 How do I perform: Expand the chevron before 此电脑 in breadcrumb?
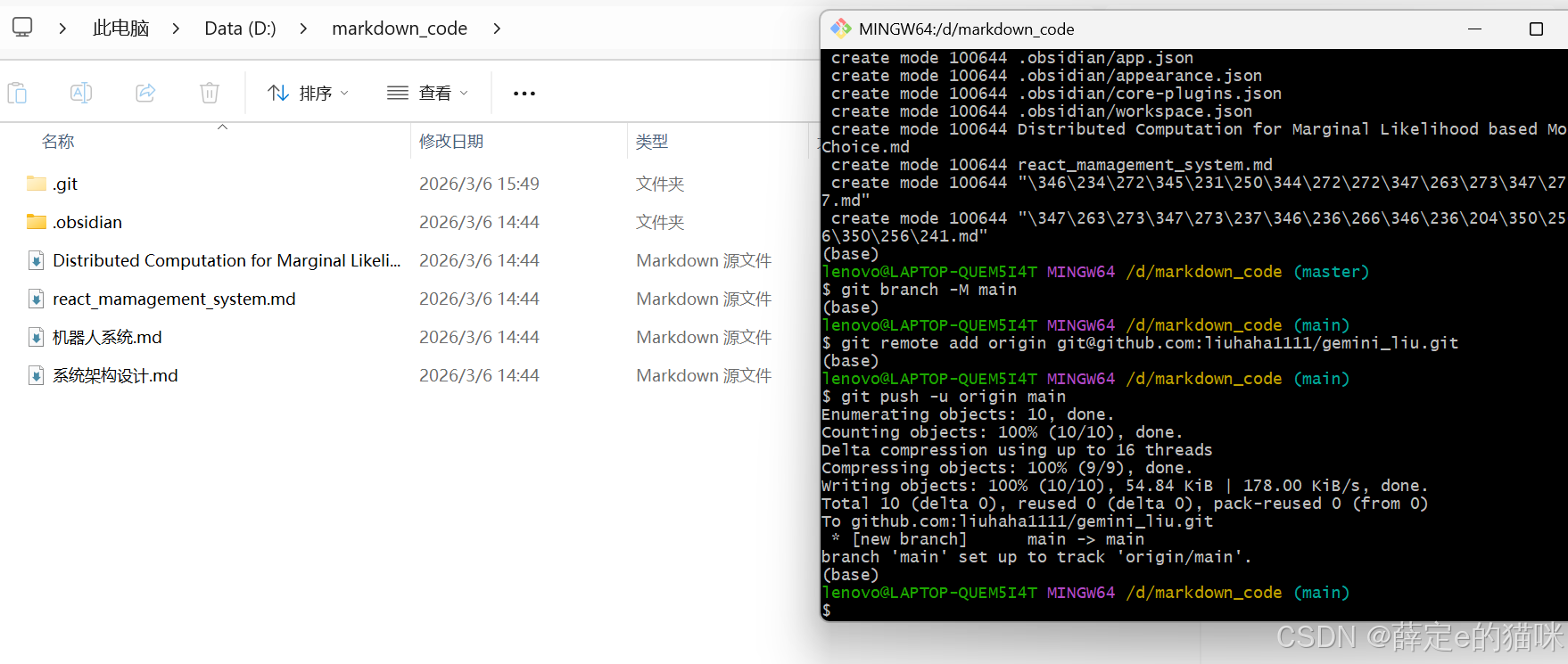pyautogui.click(x=62, y=29)
